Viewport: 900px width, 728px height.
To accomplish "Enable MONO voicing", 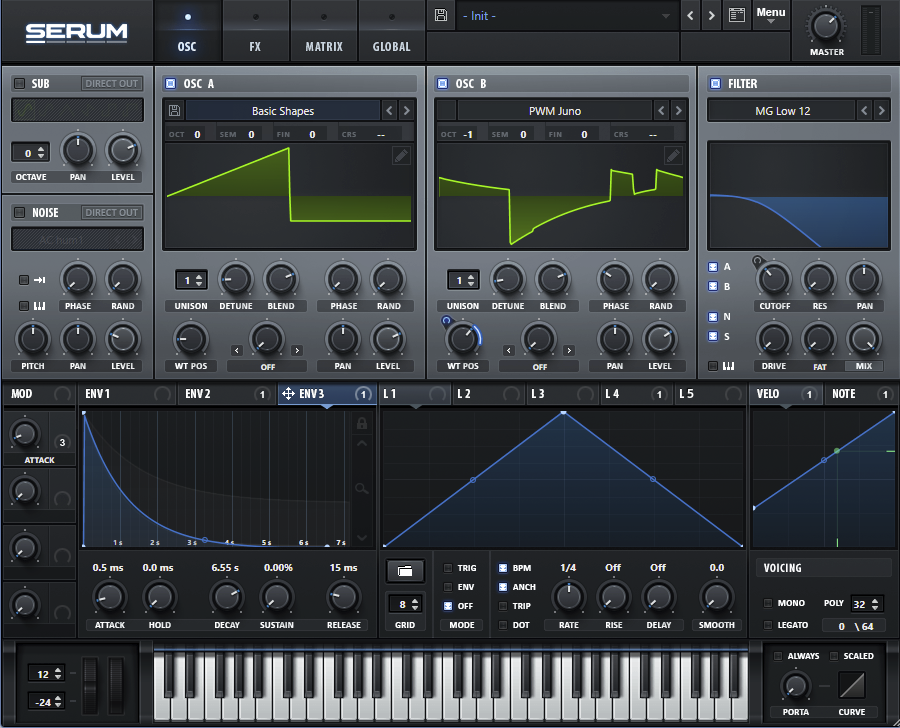I will (x=767, y=603).
